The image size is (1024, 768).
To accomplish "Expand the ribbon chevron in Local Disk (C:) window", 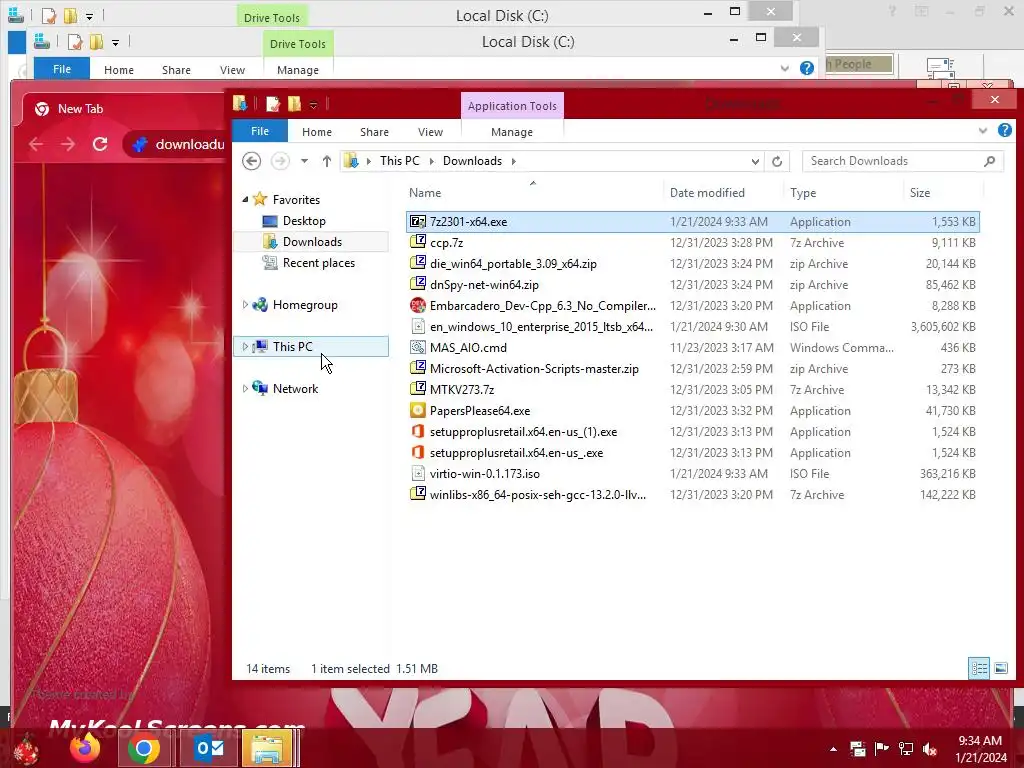I will click(x=785, y=69).
